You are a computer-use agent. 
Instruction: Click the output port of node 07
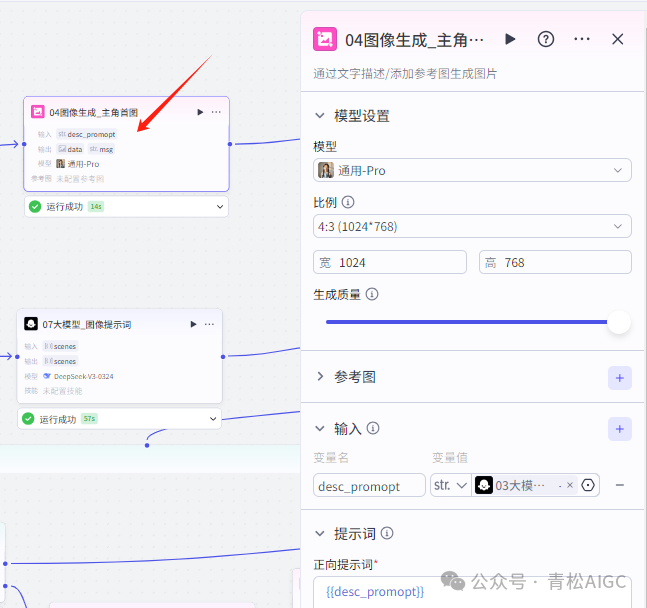click(x=223, y=356)
